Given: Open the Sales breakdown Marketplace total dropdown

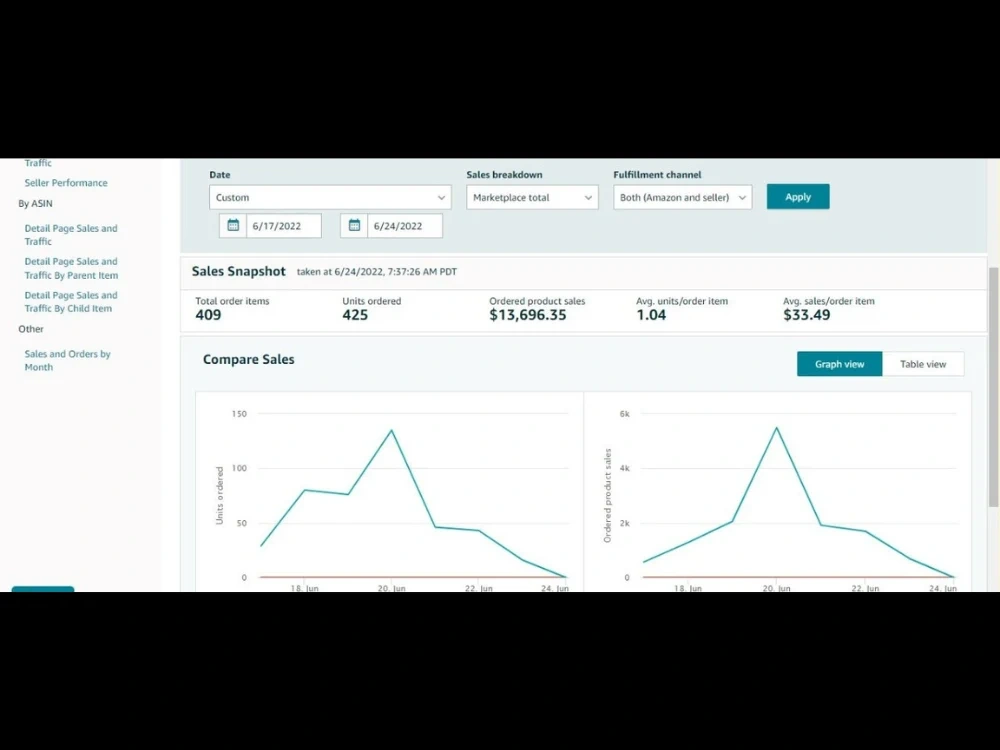Looking at the screenshot, I should [532, 197].
